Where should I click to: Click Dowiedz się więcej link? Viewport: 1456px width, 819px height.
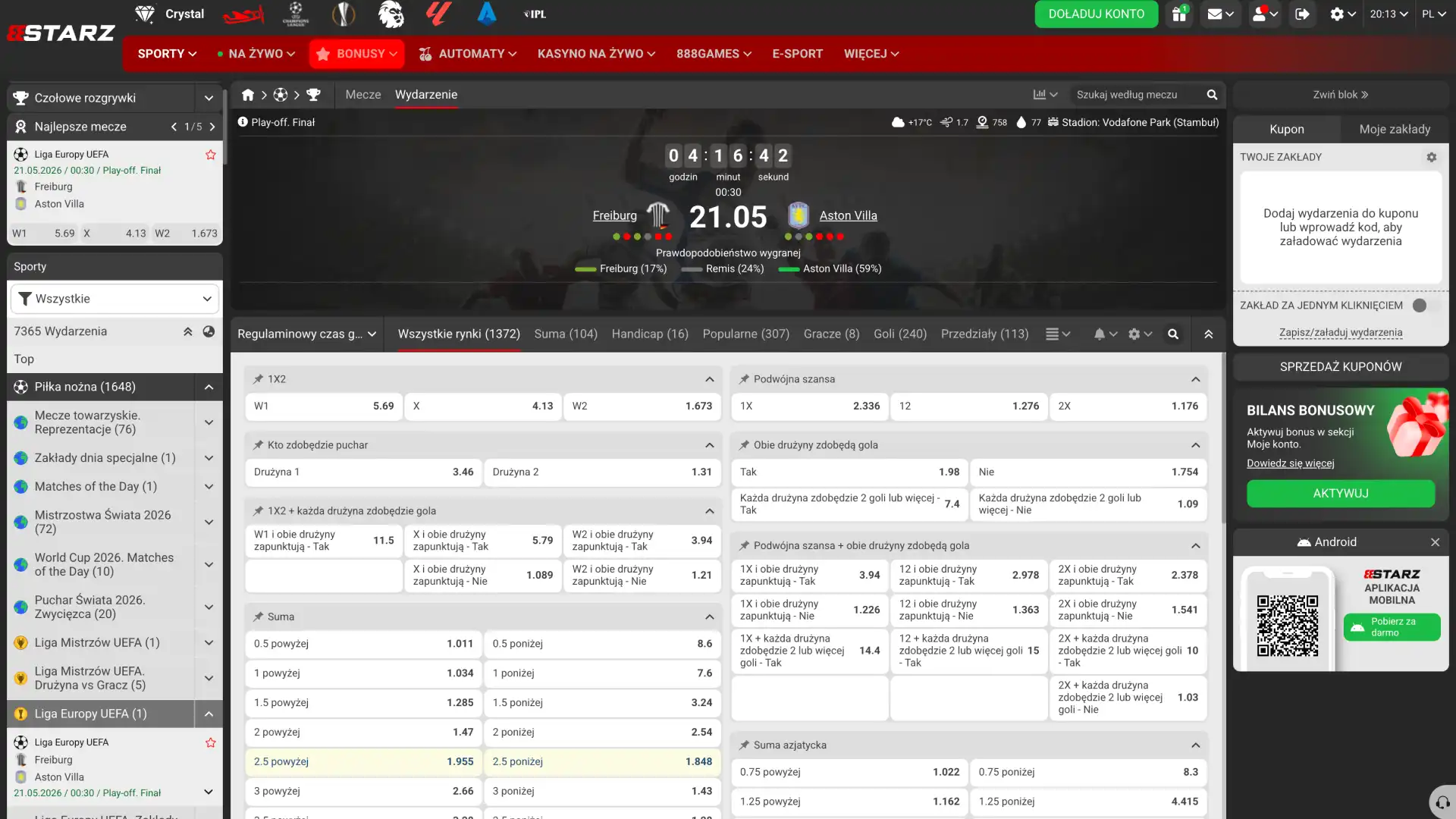pos(1291,463)
